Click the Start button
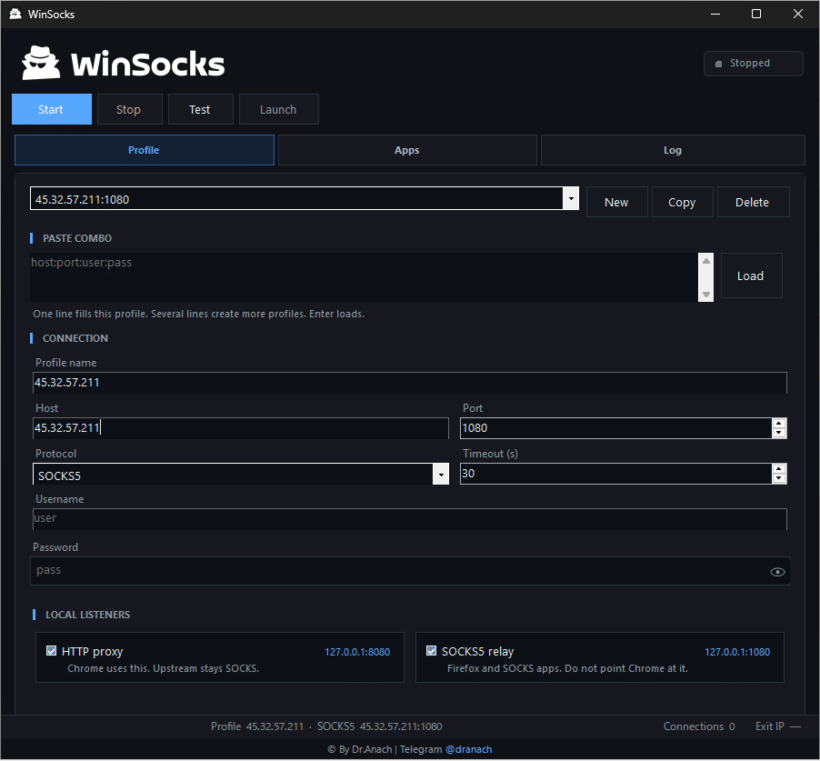The image size is (820, 761). 51,109
